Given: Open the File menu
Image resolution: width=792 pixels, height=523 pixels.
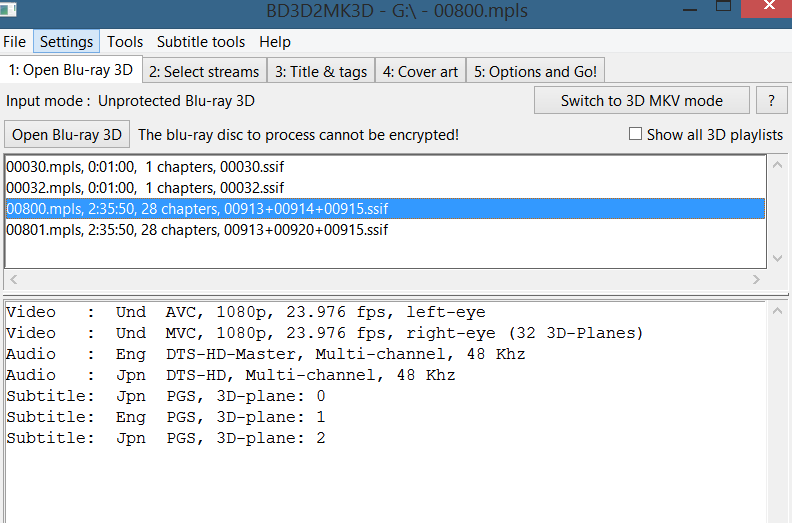Looking at the screenshot, I should coord(15,41).
